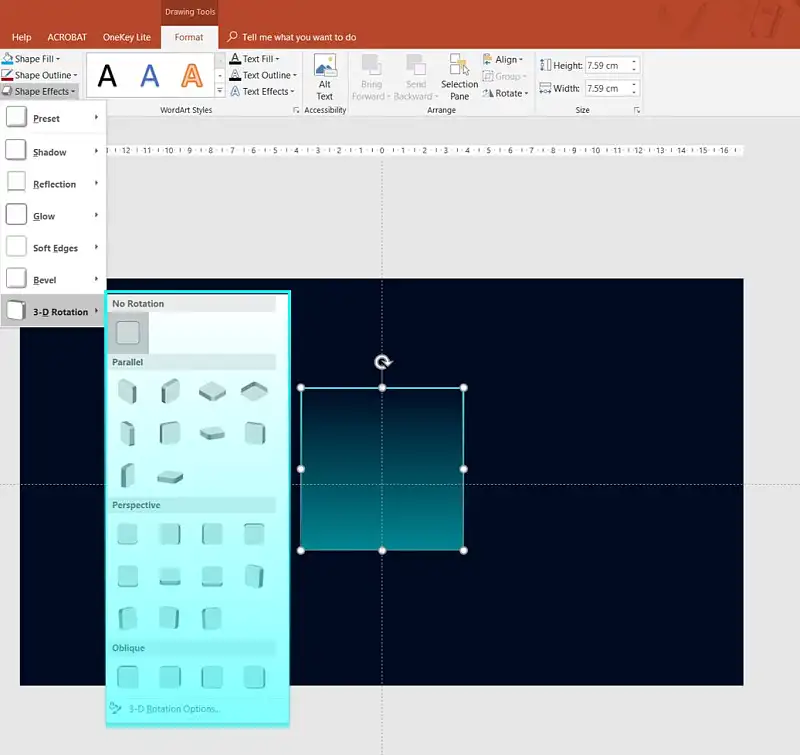Choose second Parallel preset in second row
The image size is (800, 755).
coord(170,434)
